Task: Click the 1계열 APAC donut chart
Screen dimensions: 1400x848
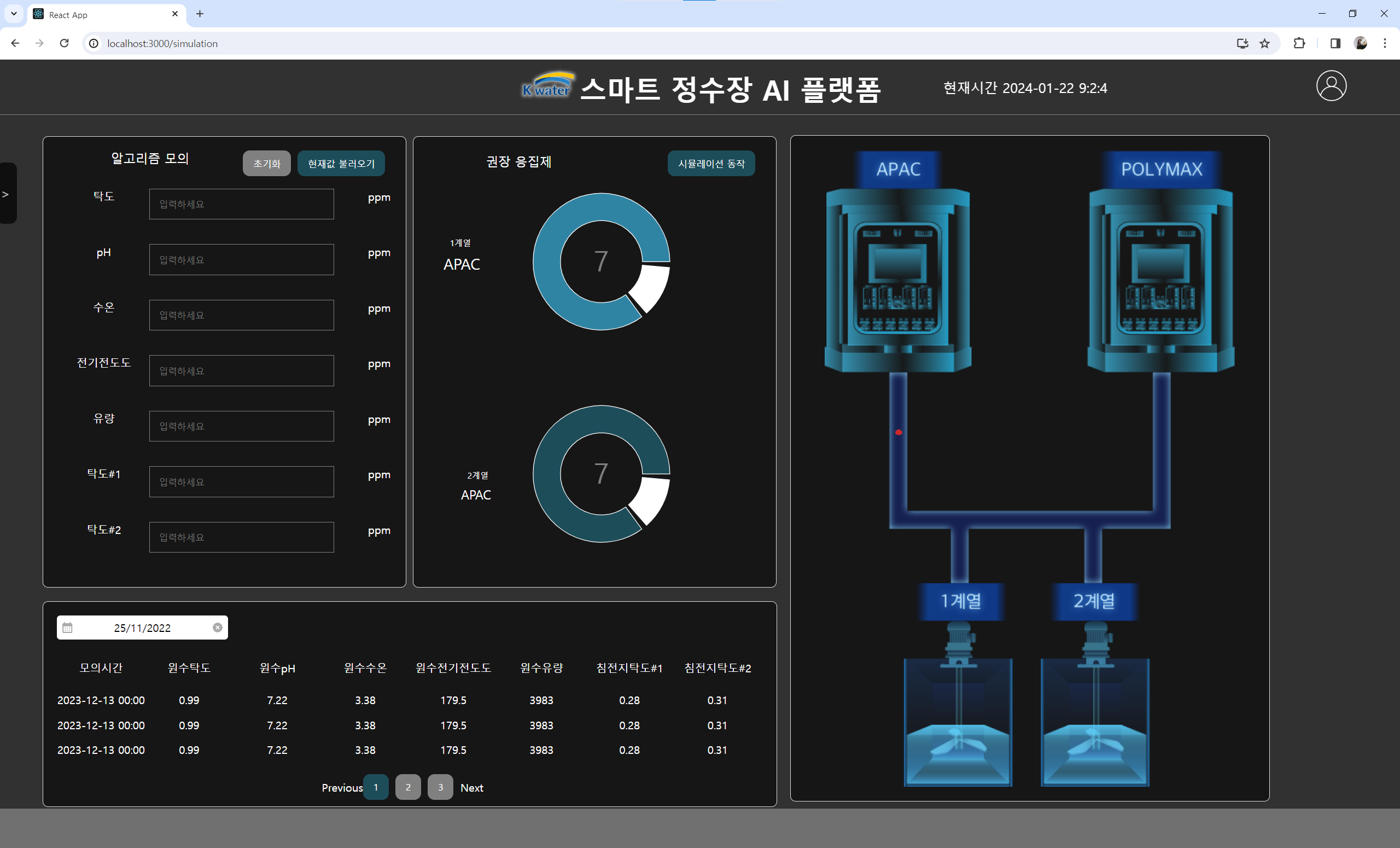Action: 601,262
